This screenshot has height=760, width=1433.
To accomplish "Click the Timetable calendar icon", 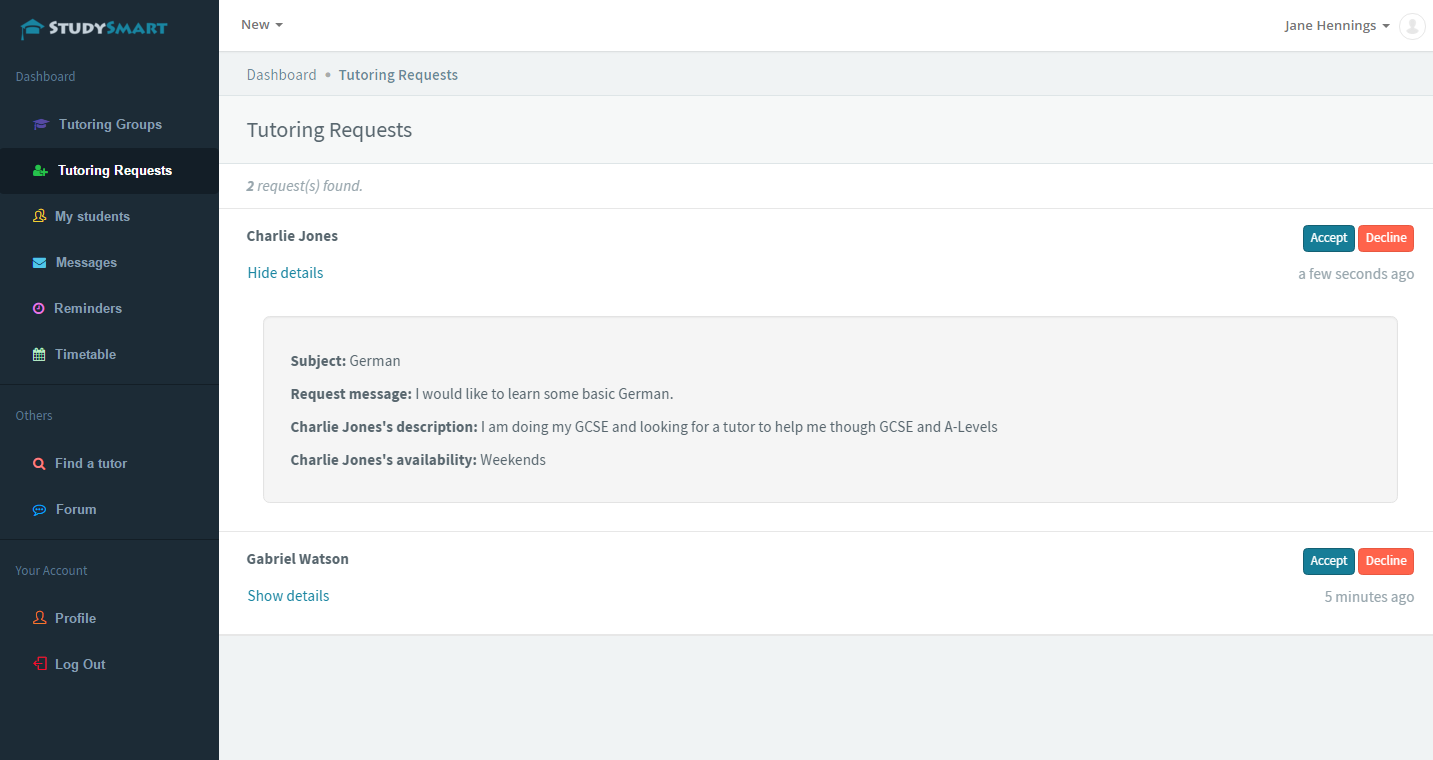I will coord(38,354).
